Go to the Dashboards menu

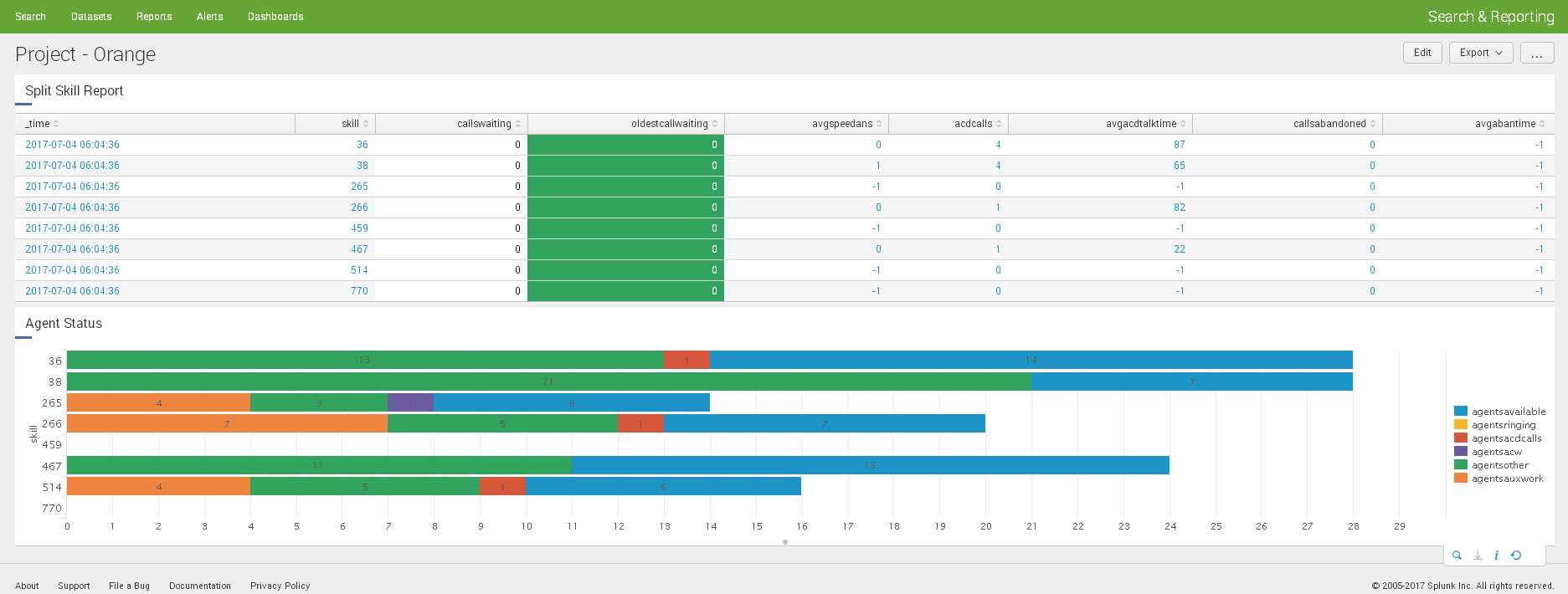(275, 17)
